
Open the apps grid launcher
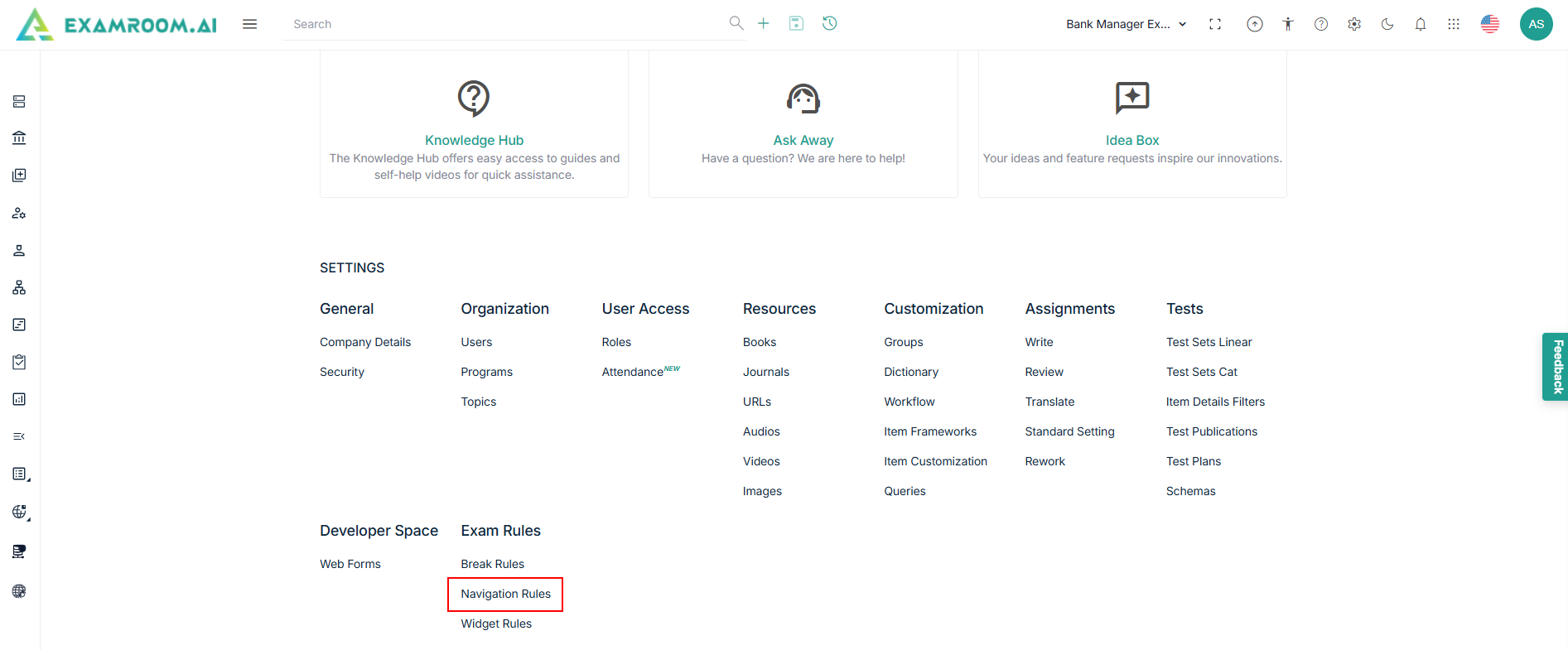pos(1454,24)
